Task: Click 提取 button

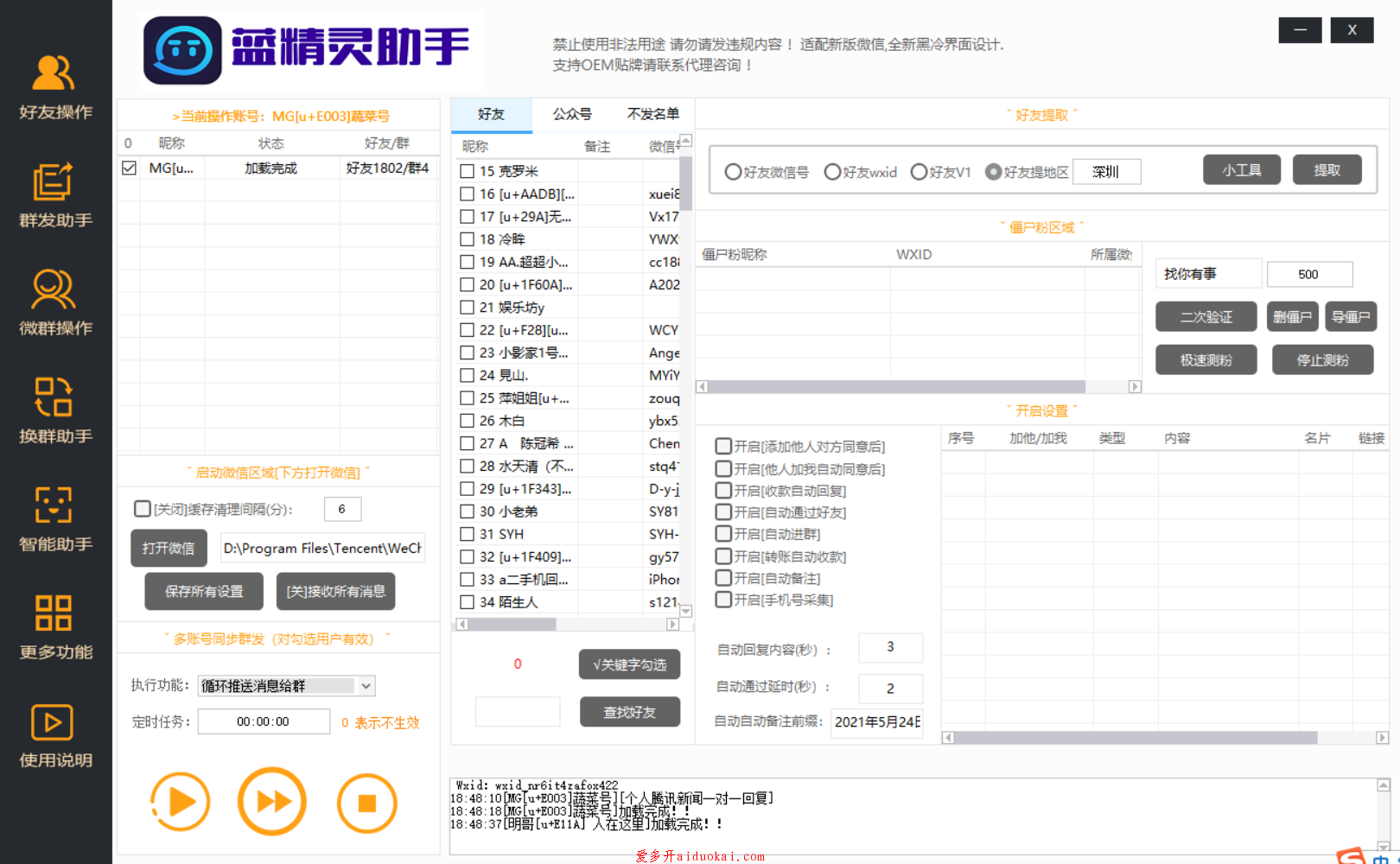Action: click(x=1327, y=170)
